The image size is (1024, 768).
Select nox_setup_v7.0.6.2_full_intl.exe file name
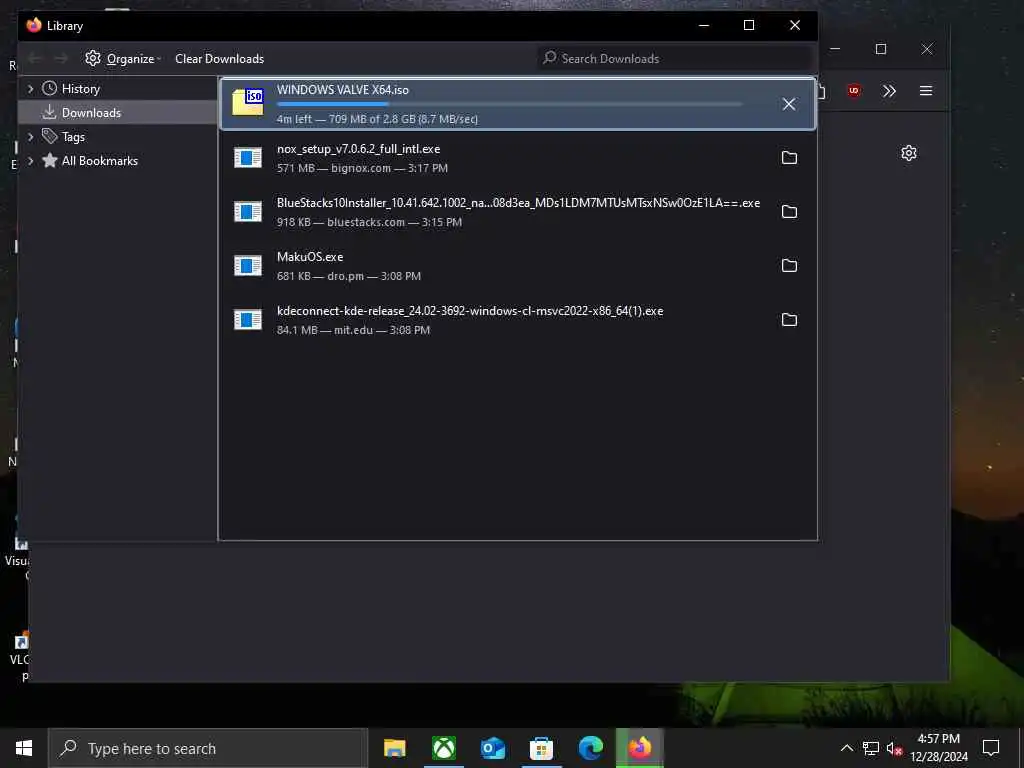click(359, 149)
